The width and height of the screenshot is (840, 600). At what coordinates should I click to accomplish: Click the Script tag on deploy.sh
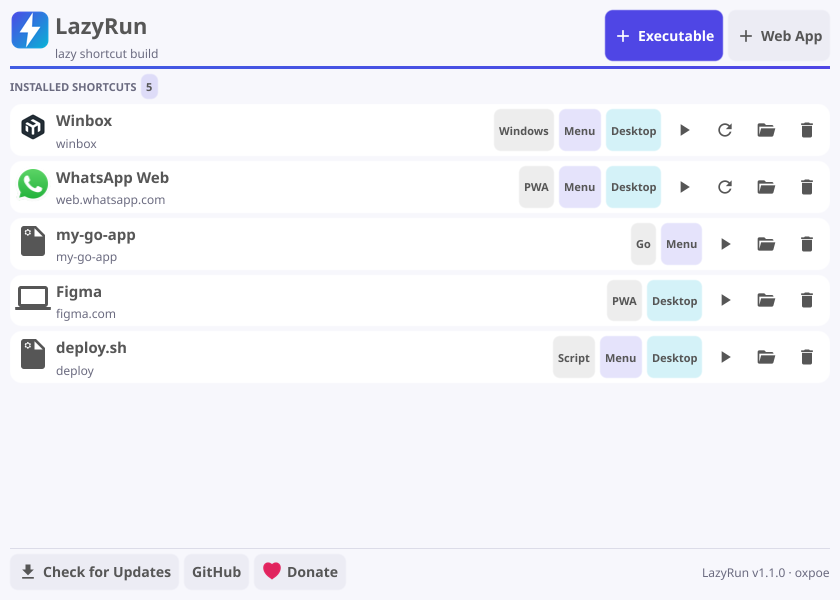tap(574, 357)
